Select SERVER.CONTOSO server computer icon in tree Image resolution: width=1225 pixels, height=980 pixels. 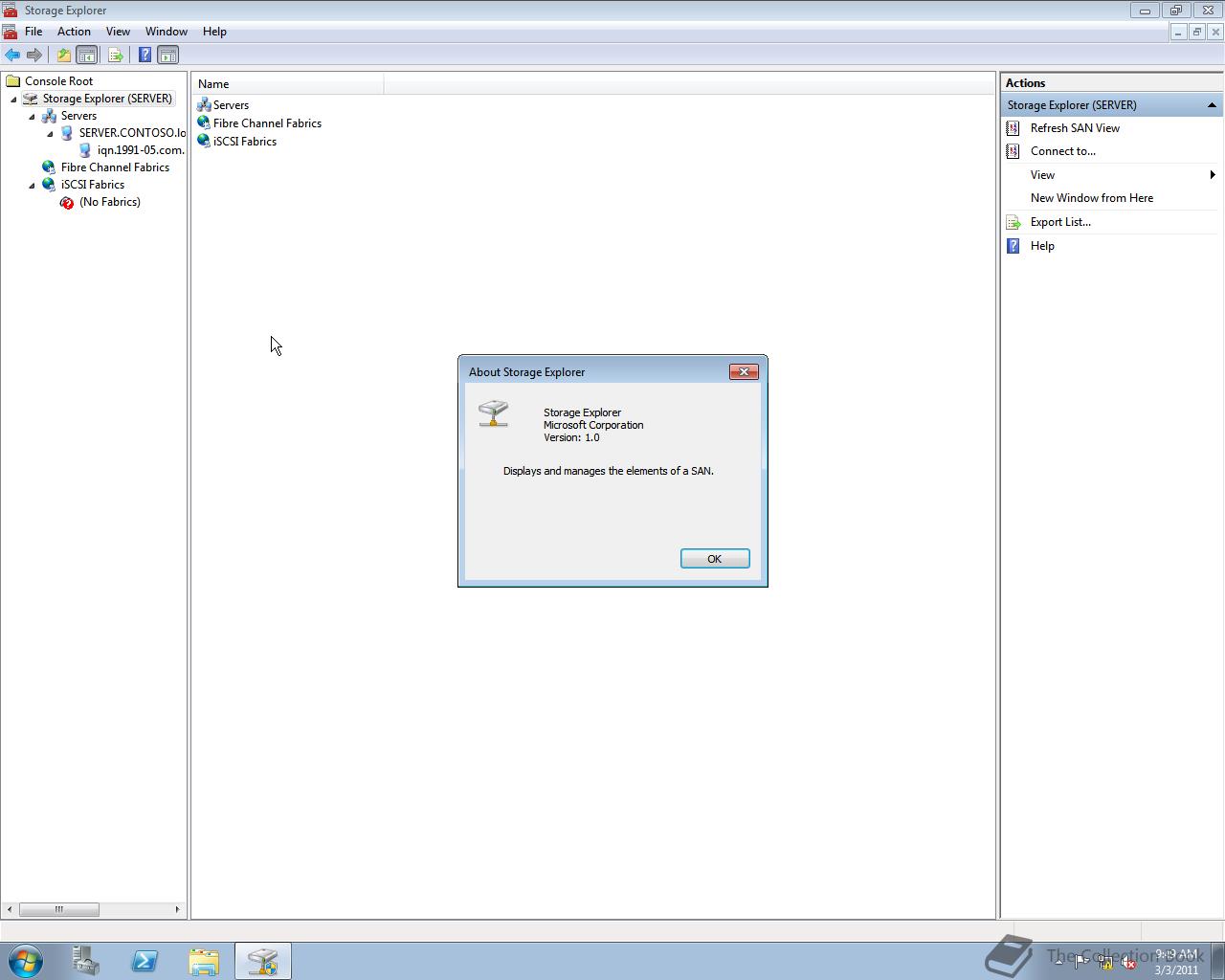67,133
